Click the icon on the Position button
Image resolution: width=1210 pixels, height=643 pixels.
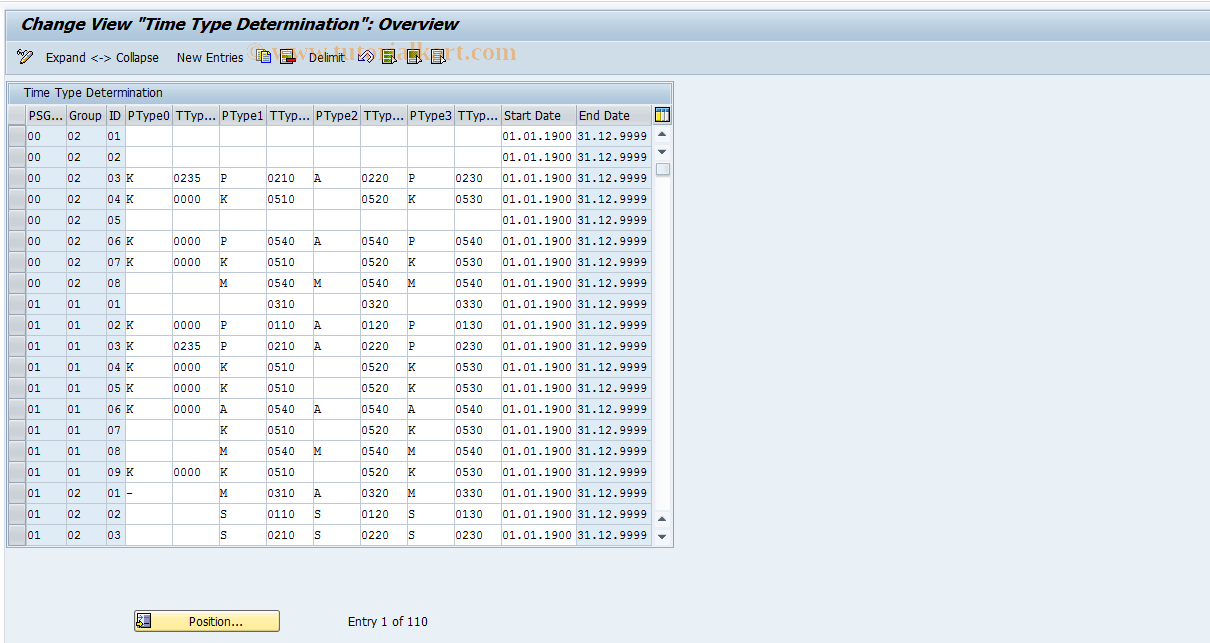(144, 621)
